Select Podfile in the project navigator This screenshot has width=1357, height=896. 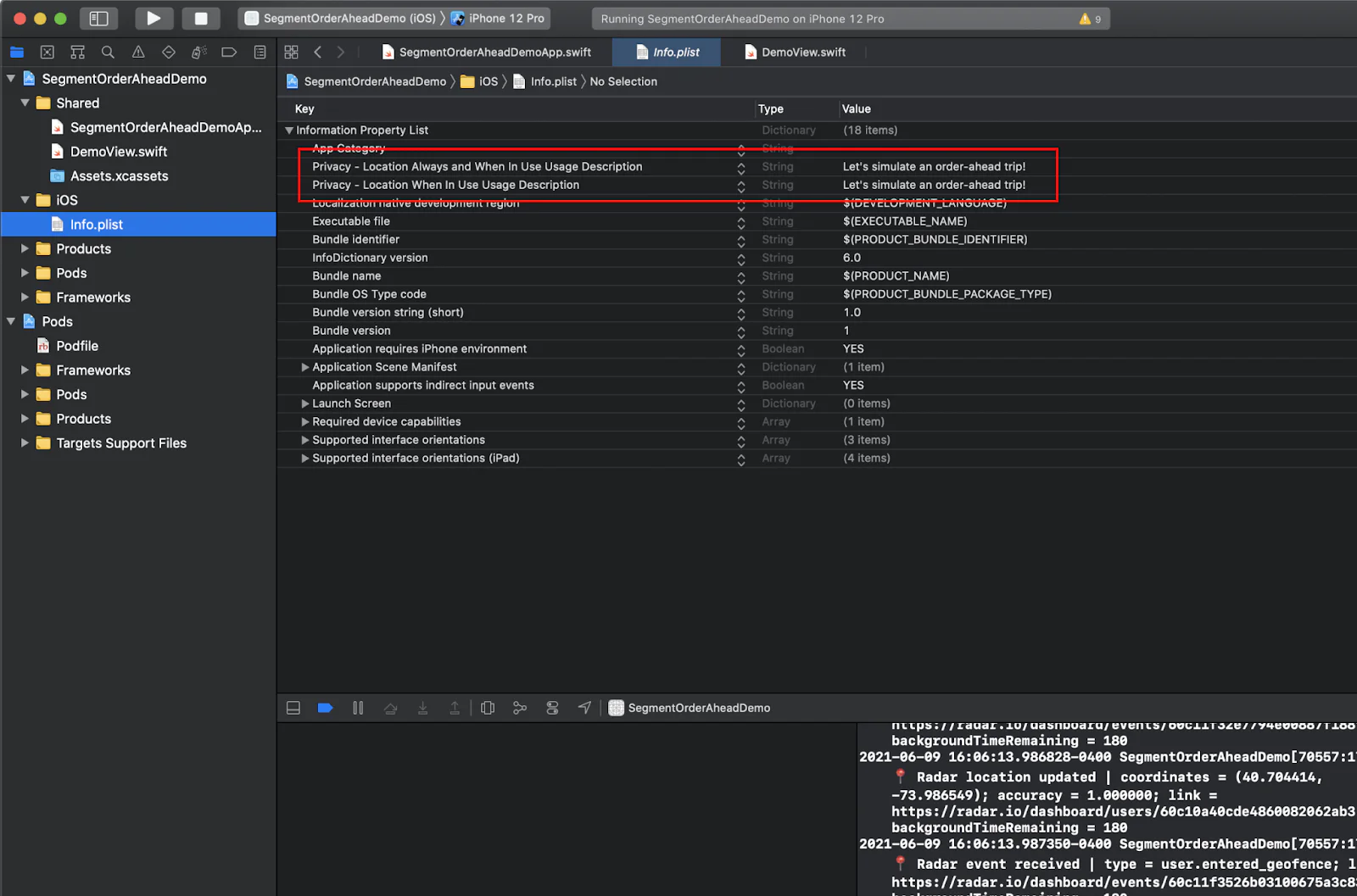pos(77,346)
